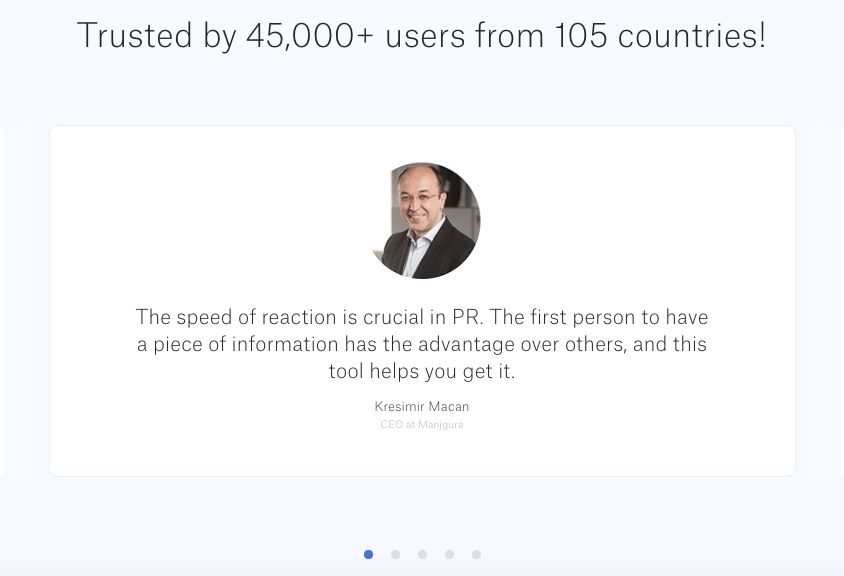Click the quote line 'tool helps you get it.'
This screenshot has height=576, width=844.
(421, 371)
